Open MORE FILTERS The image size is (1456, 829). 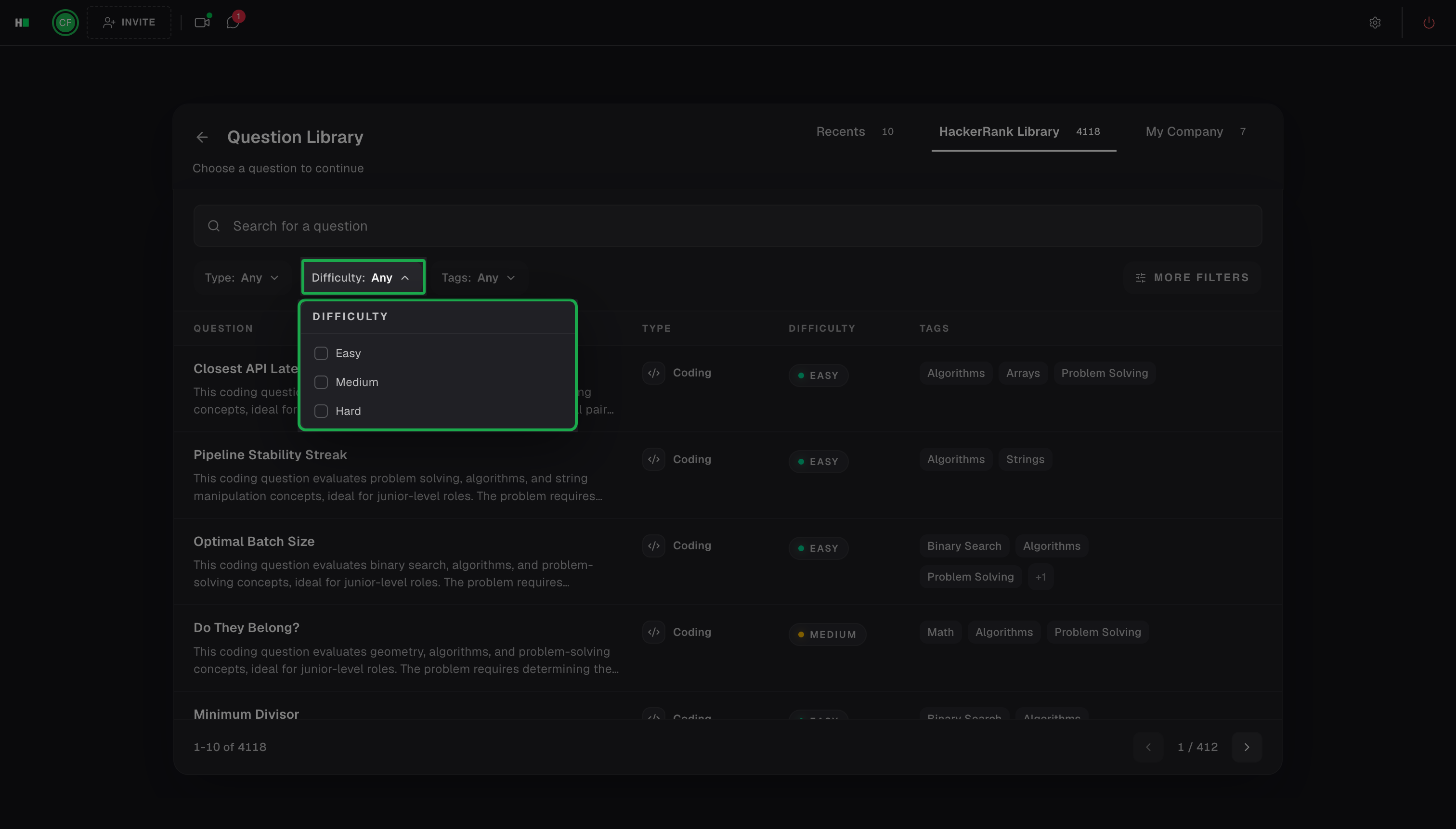click(1192, 278)
